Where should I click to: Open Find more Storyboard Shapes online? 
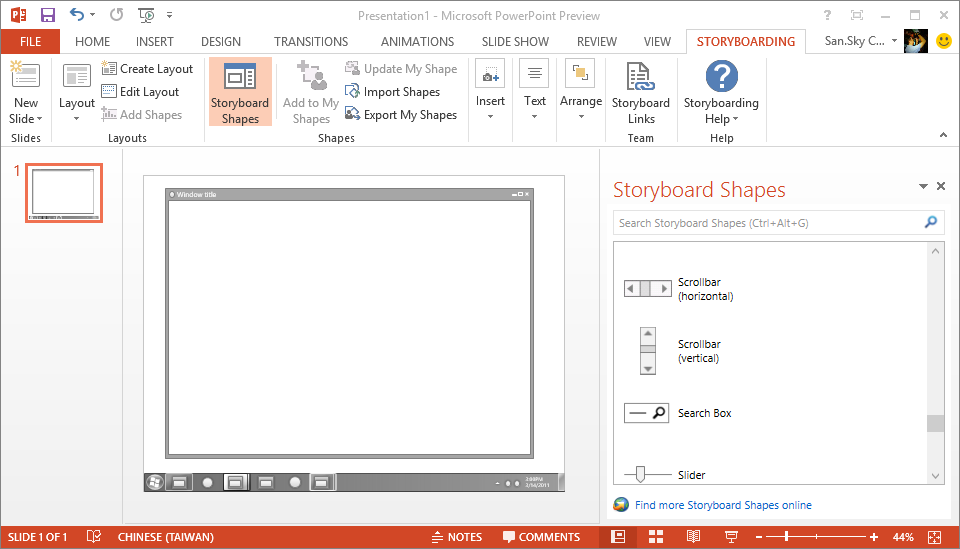point(723,505)
